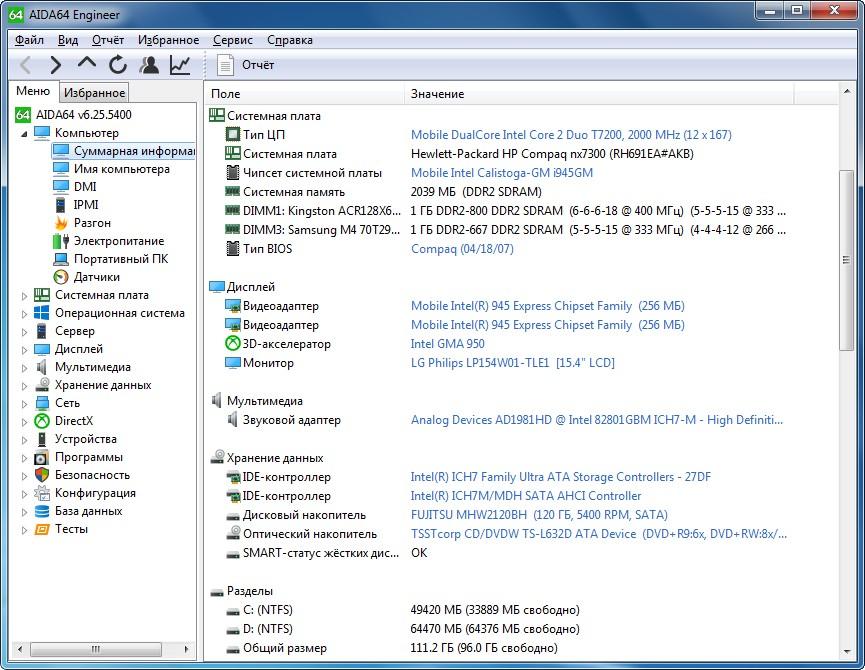The image size is (865, 670).
Task: Click the Отчёт report page icon in toolbar
Action: pos(225,65)
